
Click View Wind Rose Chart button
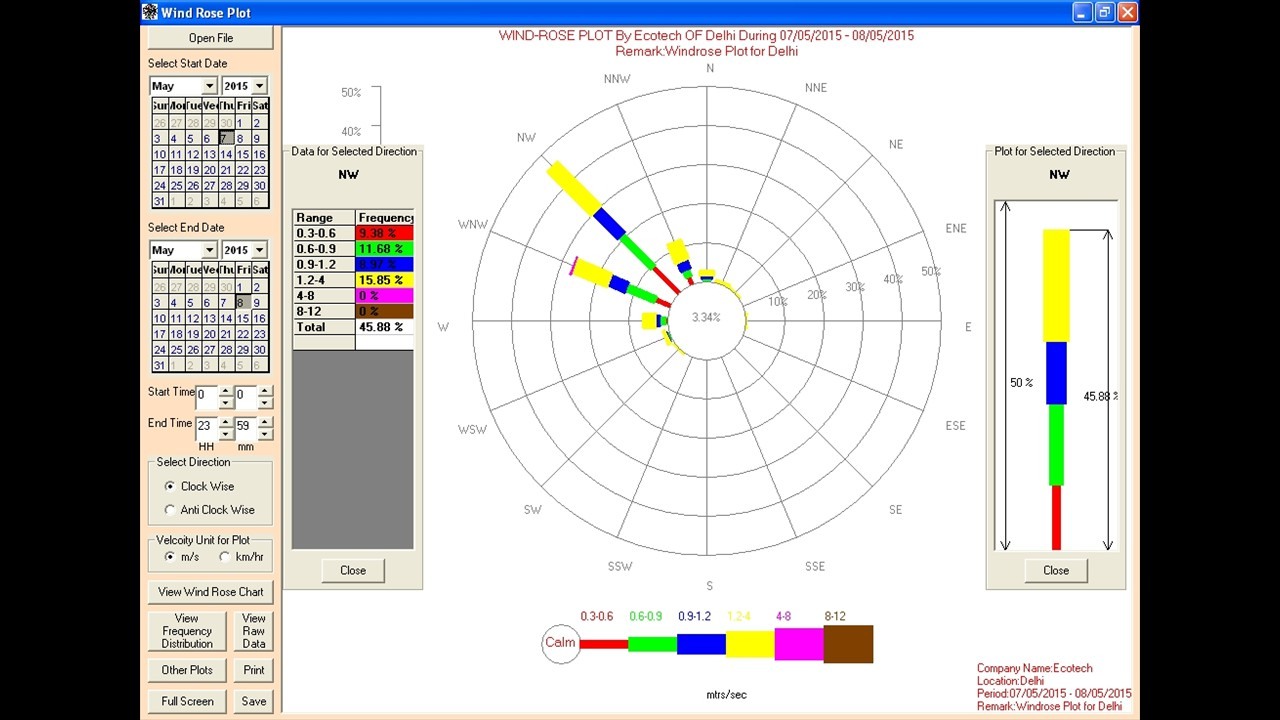coord(211,592)
